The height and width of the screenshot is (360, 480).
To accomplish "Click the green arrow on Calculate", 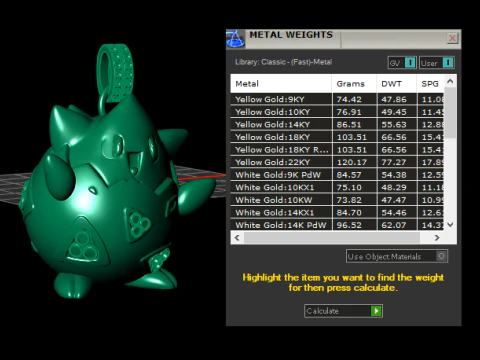I will tap(376, 311).
